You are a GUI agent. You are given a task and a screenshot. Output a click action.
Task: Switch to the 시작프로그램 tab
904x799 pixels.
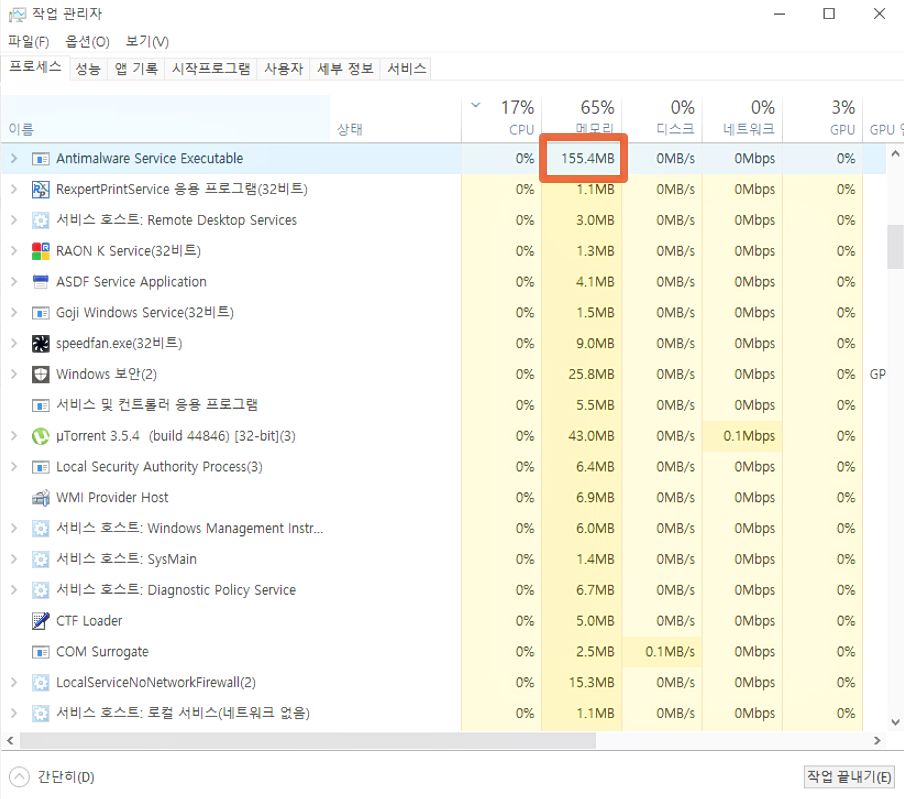[x=211, y=69]
